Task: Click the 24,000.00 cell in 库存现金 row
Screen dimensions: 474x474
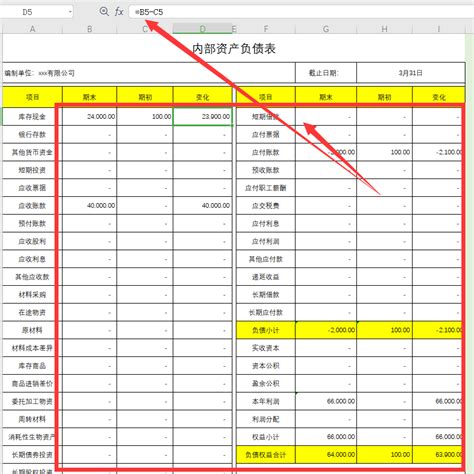Action: 89,117
